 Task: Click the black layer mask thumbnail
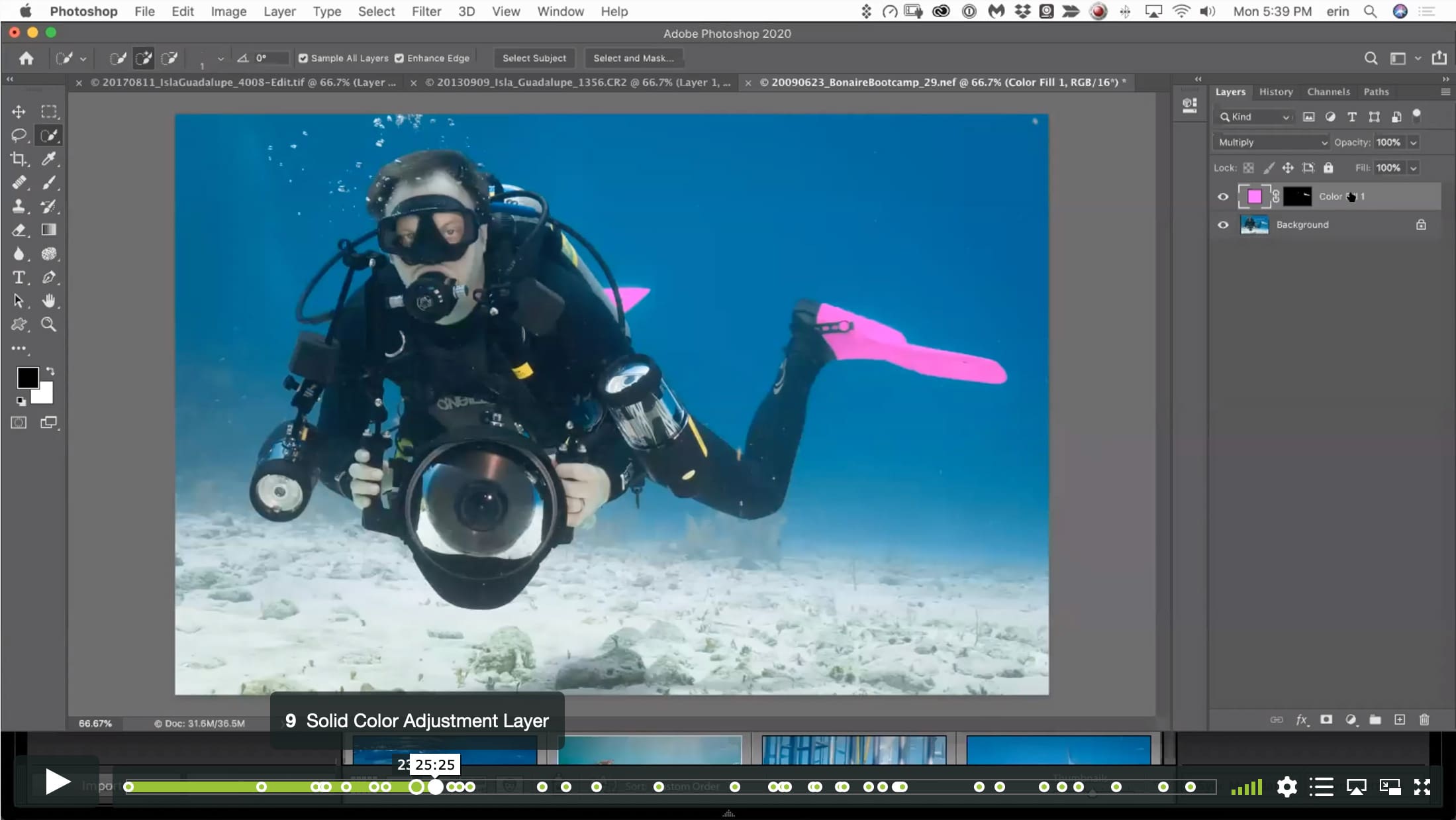(x=1297, y=197)
